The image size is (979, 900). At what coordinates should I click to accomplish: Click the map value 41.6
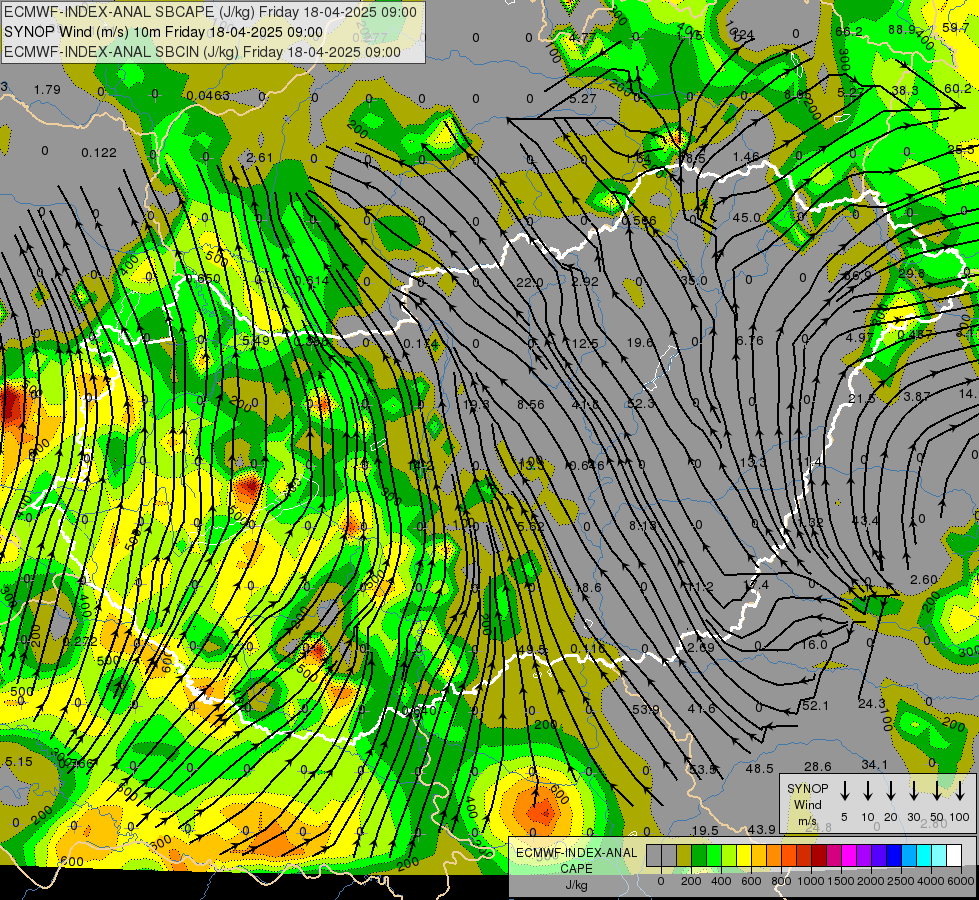click(x=702, y=708)
